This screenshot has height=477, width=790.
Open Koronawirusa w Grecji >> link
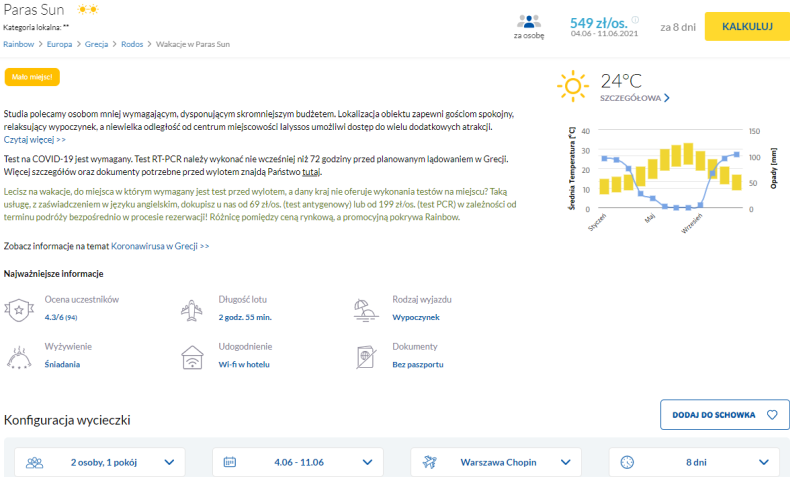pyautogui.click(x=160, y=246)
